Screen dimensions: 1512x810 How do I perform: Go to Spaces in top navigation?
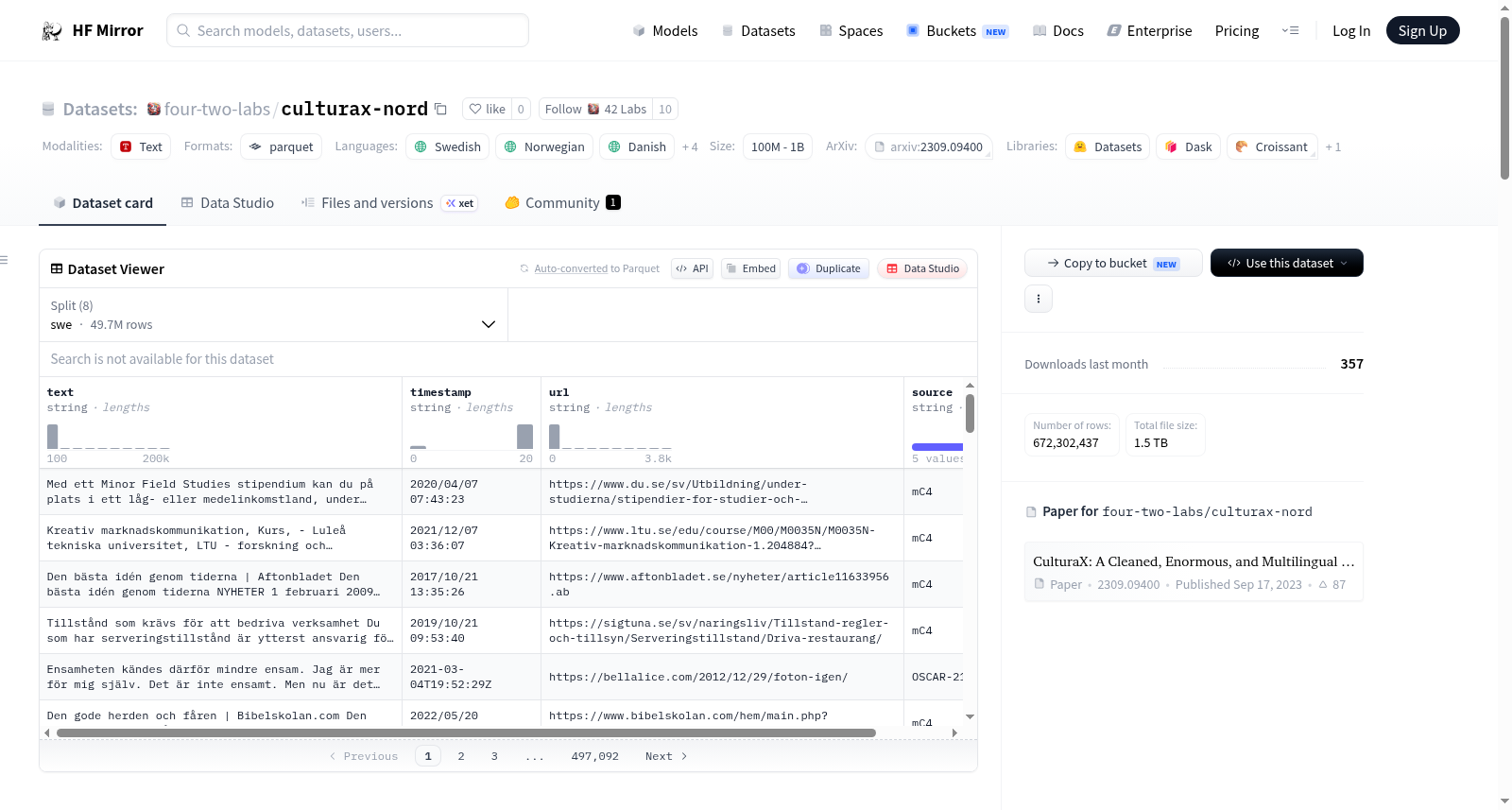tap(851, 31)
